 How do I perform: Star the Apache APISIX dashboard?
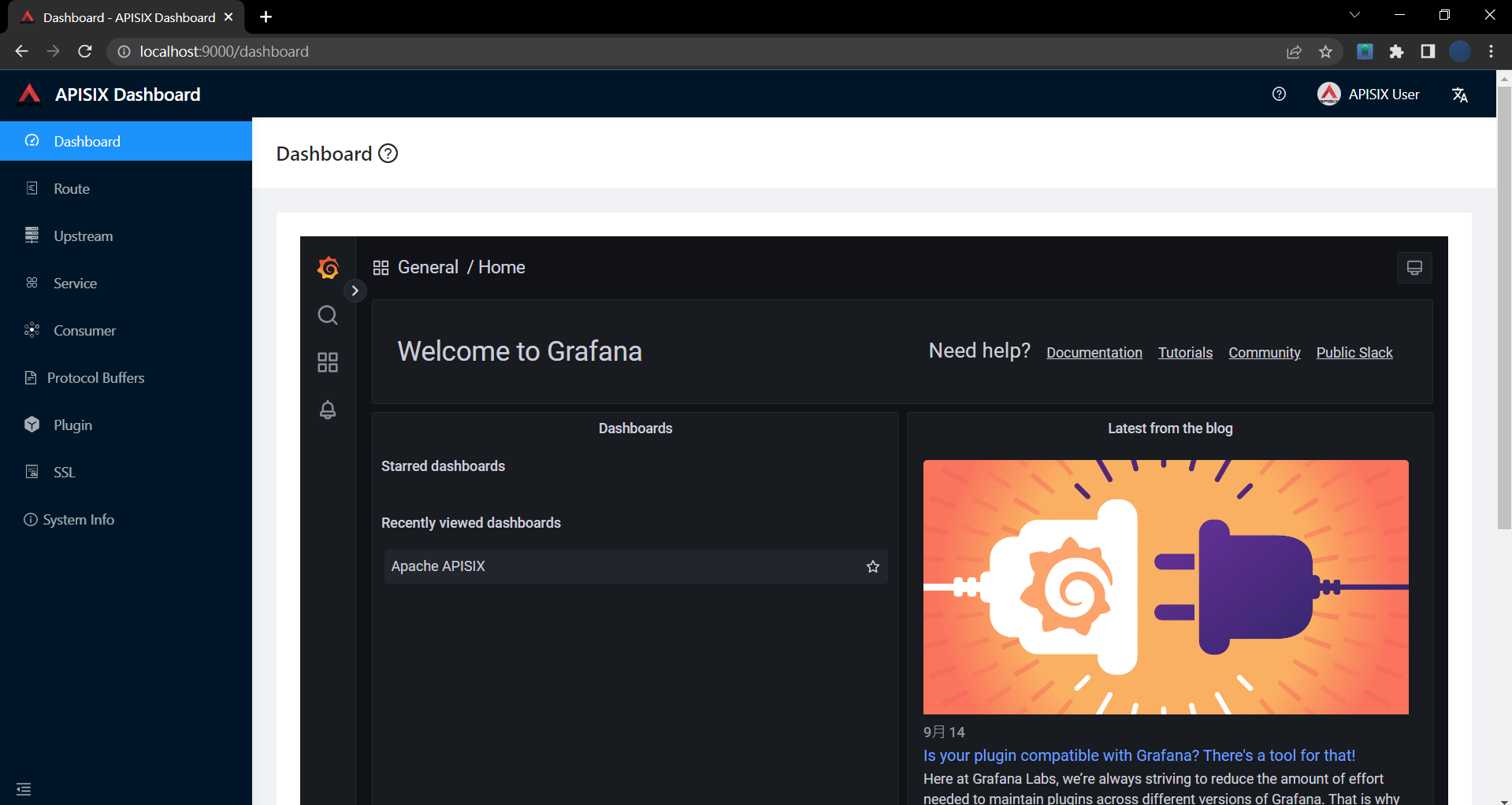tap(873, 566)
